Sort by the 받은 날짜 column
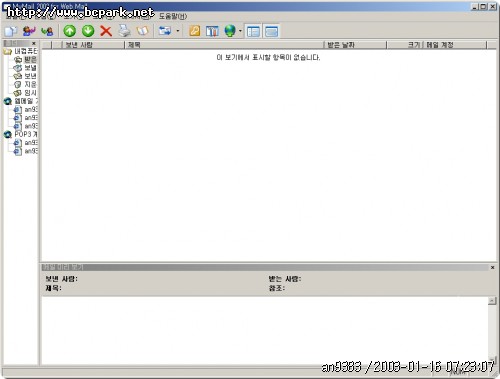 [355, 45]
